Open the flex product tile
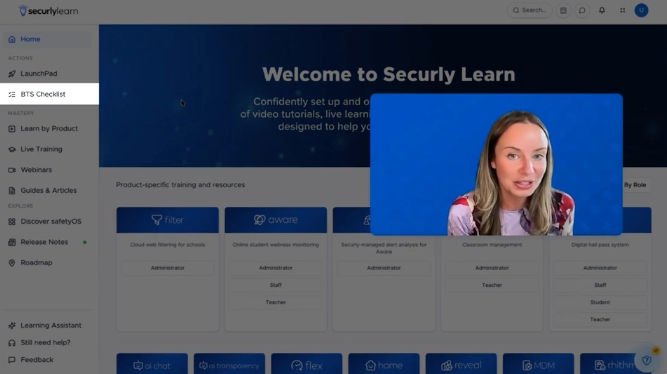 click(307, 364)
